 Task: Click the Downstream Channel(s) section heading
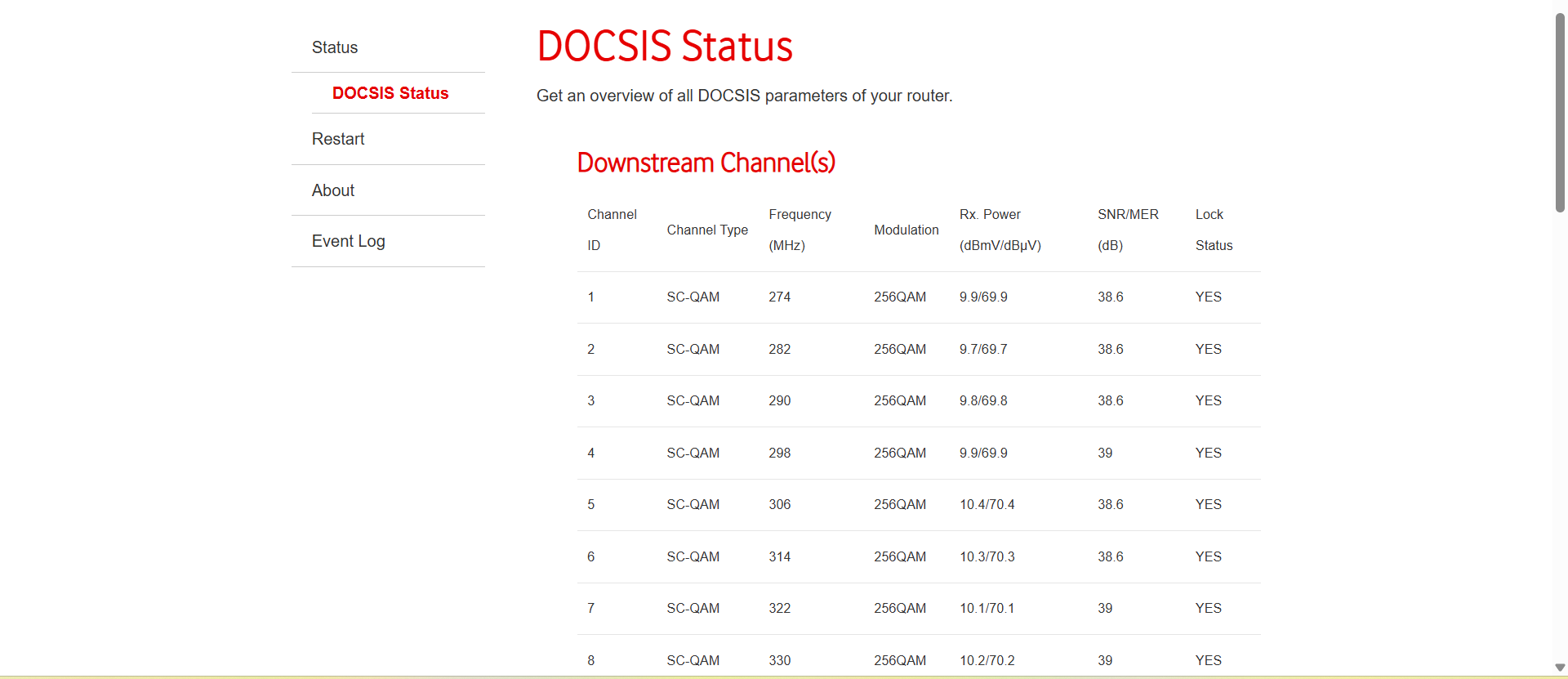tap(706, 163)
